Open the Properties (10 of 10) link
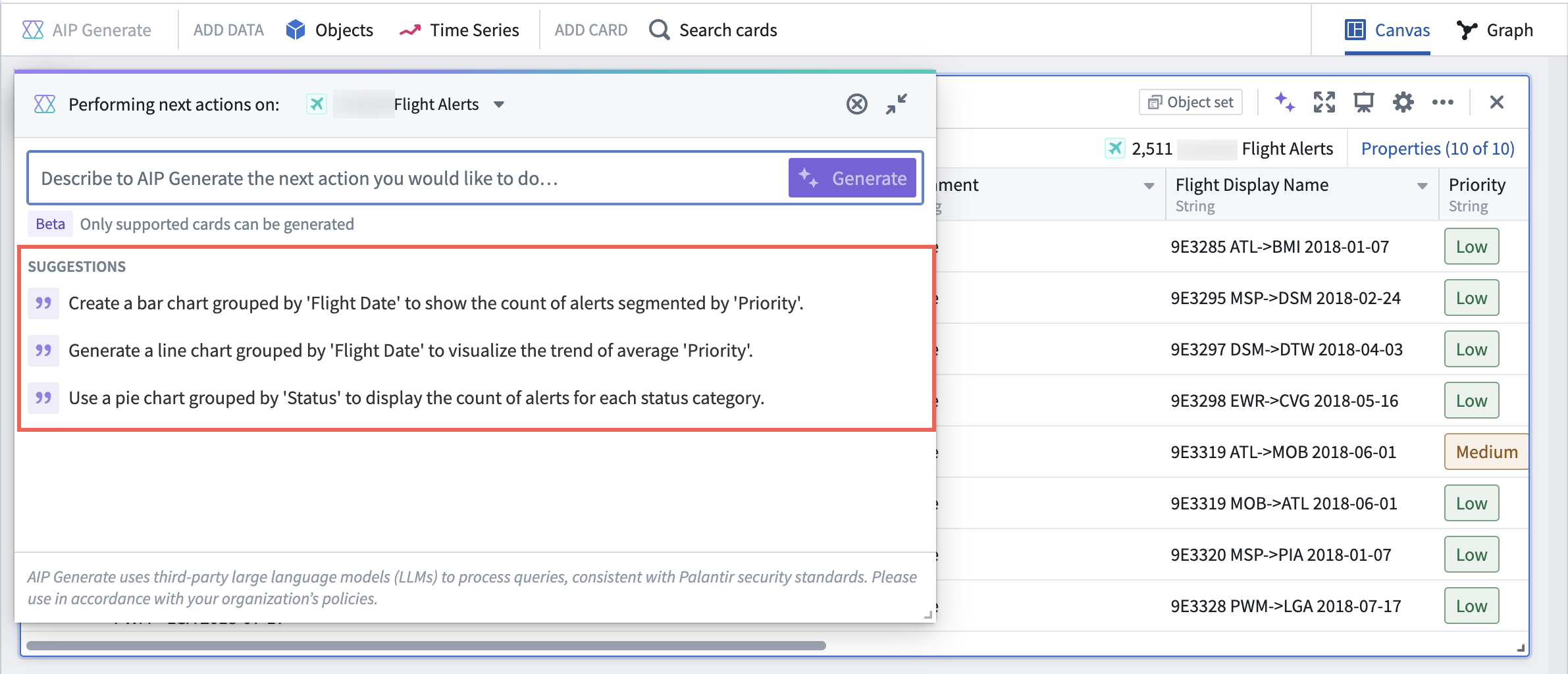 (1438, 149)
